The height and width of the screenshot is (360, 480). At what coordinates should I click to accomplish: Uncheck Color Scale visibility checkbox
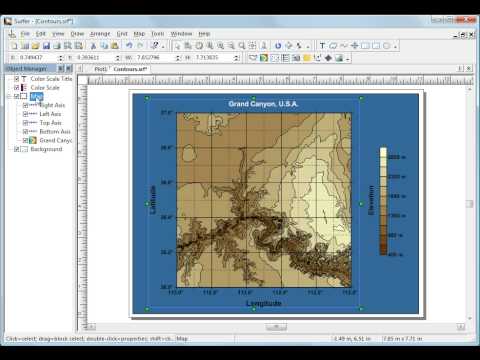[x=16, y=87]
